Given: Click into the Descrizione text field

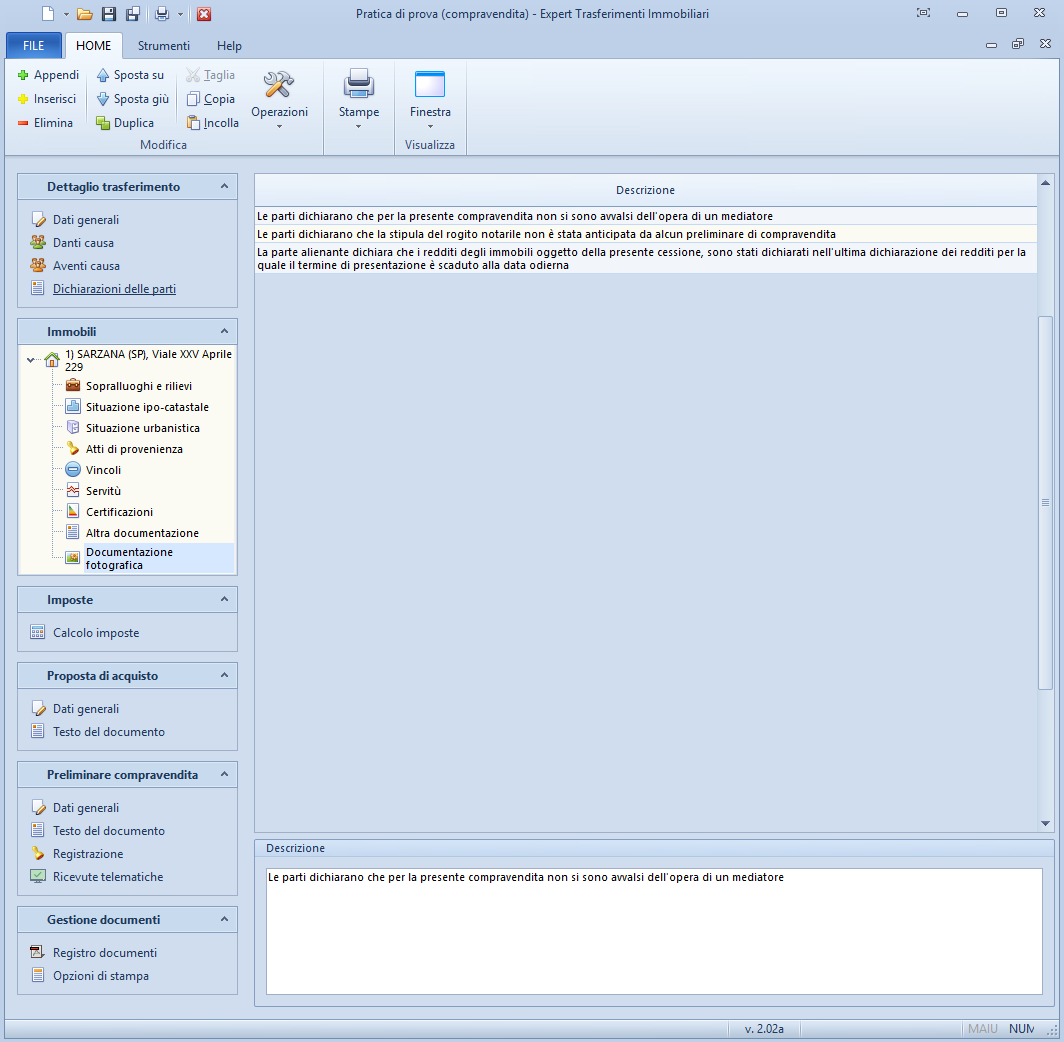Looking at the screenshot, I should tap(654, 930).
